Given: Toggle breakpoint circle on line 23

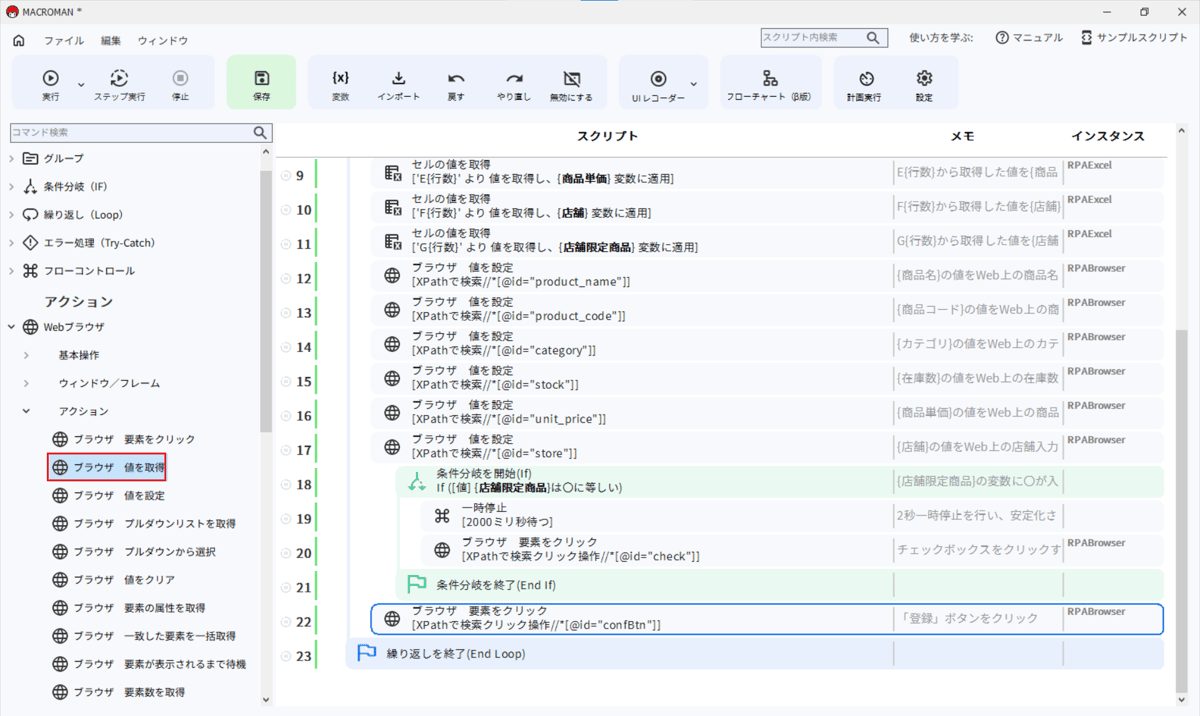Looking at the screenshot, I should pos(286,656).
